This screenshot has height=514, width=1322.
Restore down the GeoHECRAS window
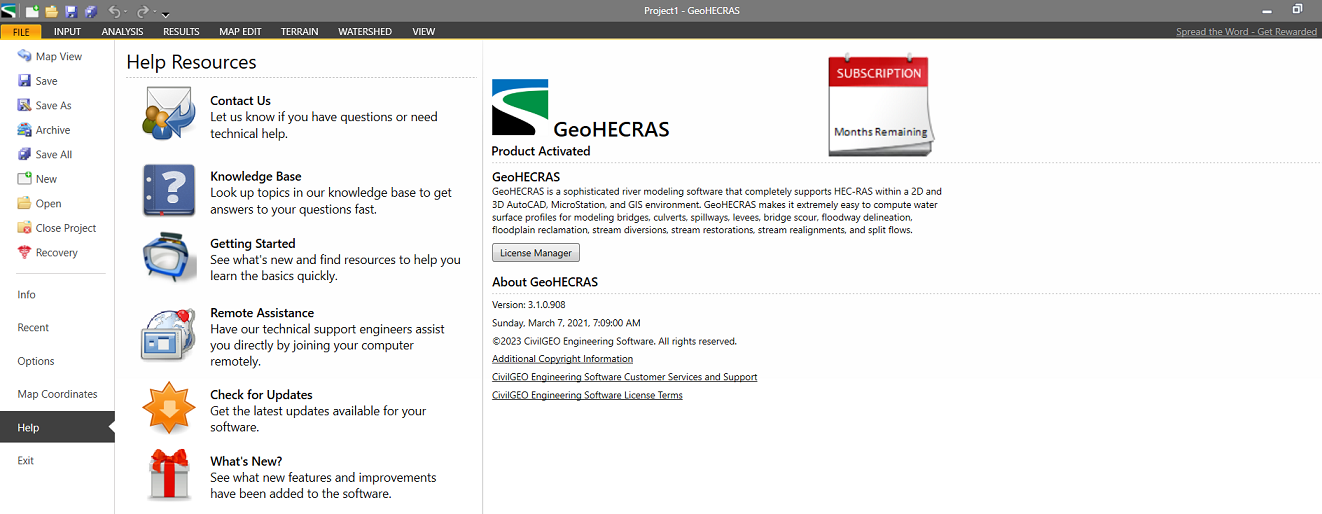(x=1297, y=10)
